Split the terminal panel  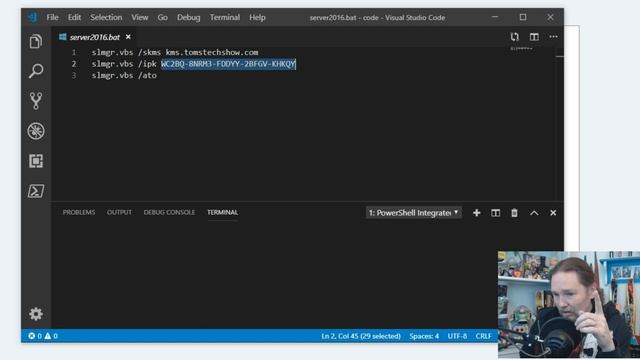[x=496, y=213]
